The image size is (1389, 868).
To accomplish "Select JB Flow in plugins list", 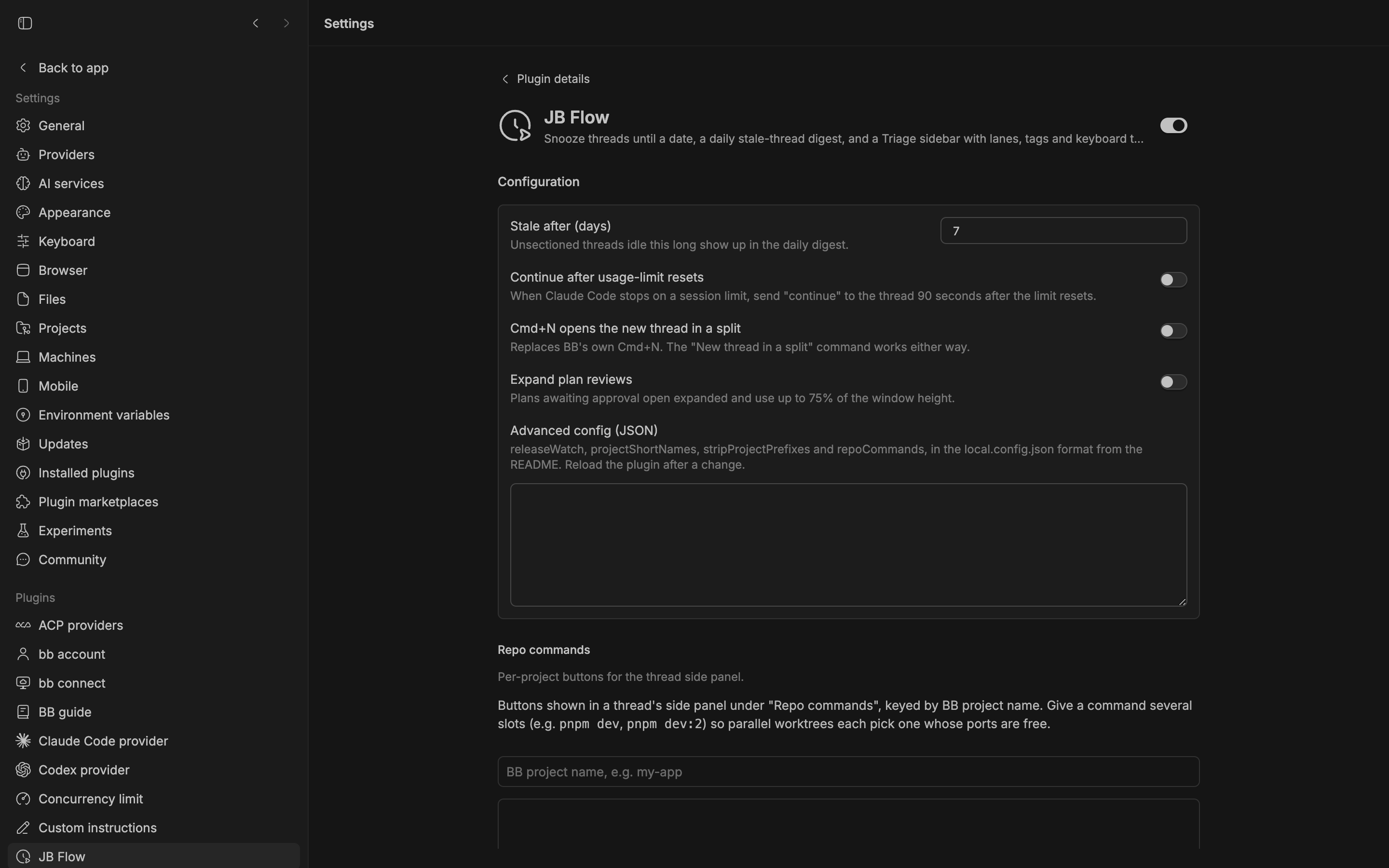I will 154,856.
